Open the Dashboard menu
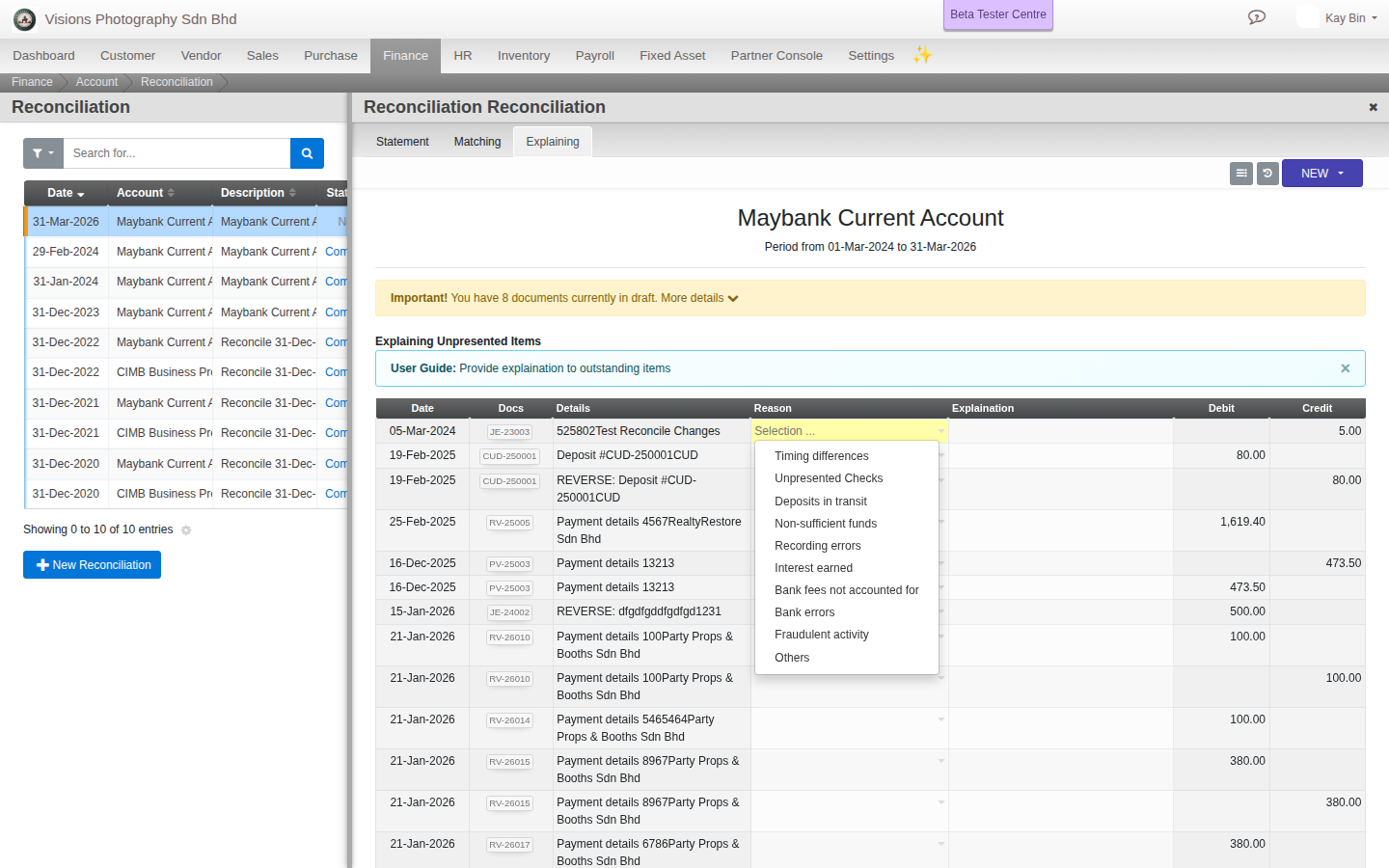The height and width of the screenshot is (868, 1389). 43,56
